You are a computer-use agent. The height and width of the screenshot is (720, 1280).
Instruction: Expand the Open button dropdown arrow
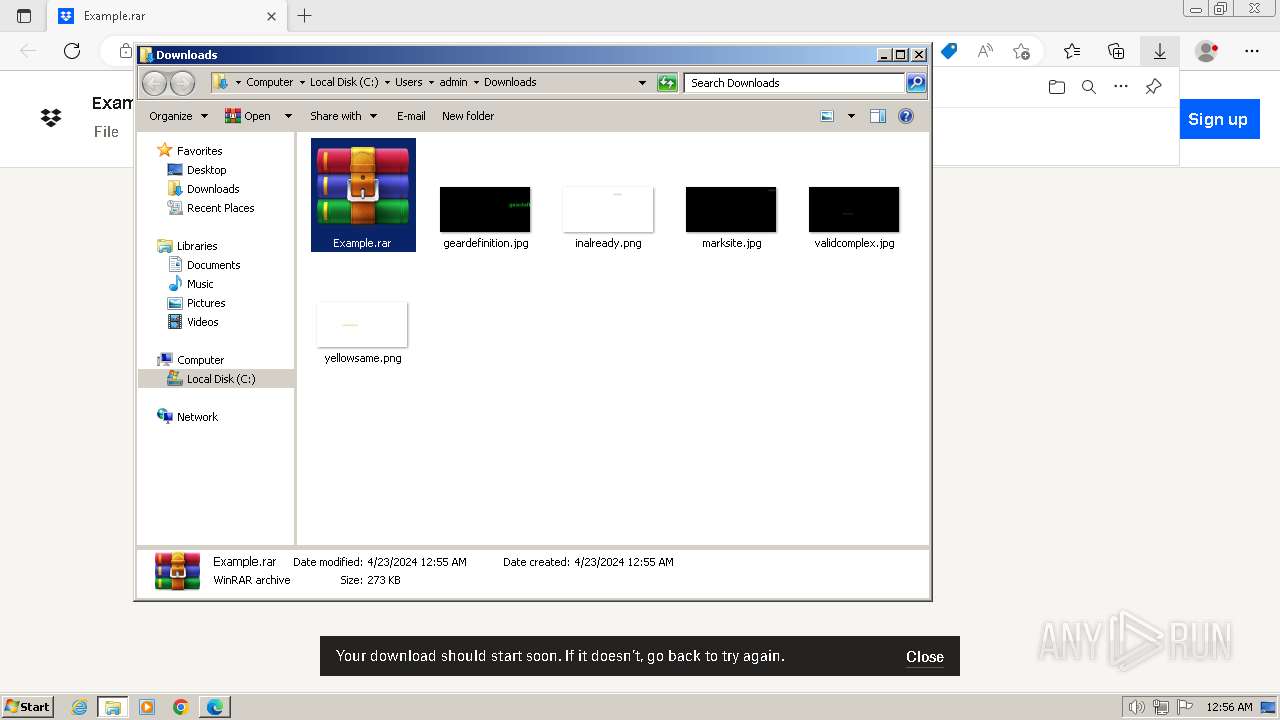click(x=288, y=116)
